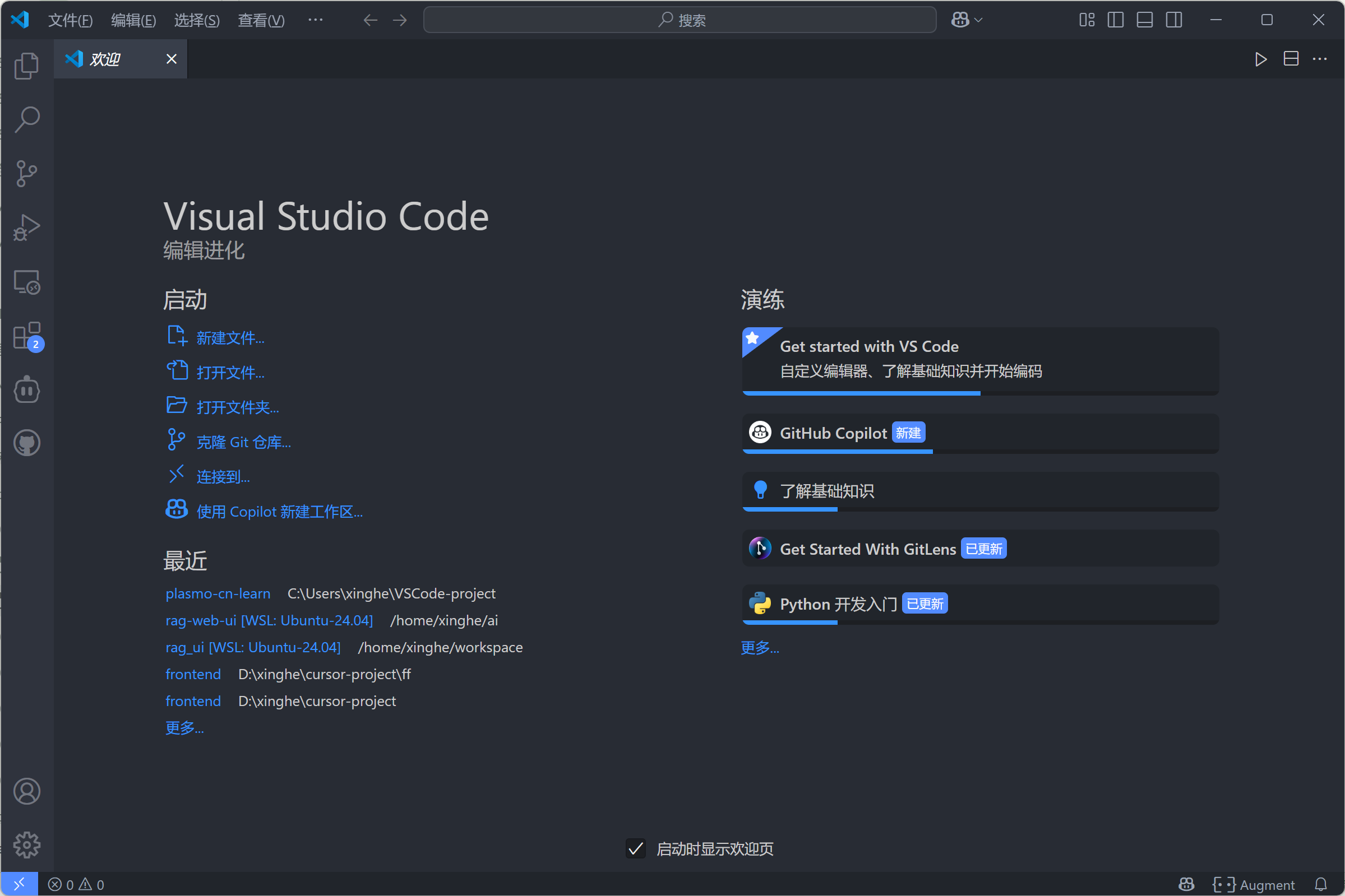Uncheck 启动时显示欢迎页 checkbox
1345x896 pixels.
click(x=636, y=848)
